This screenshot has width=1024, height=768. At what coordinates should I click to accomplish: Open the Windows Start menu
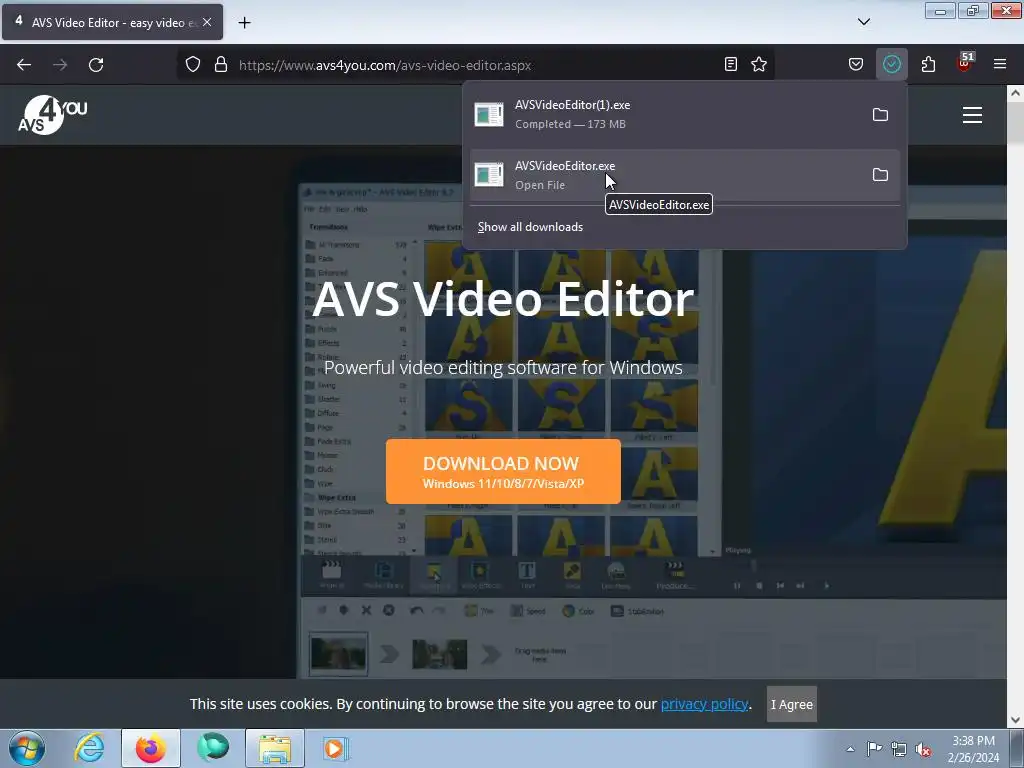(x=27, y=748)
